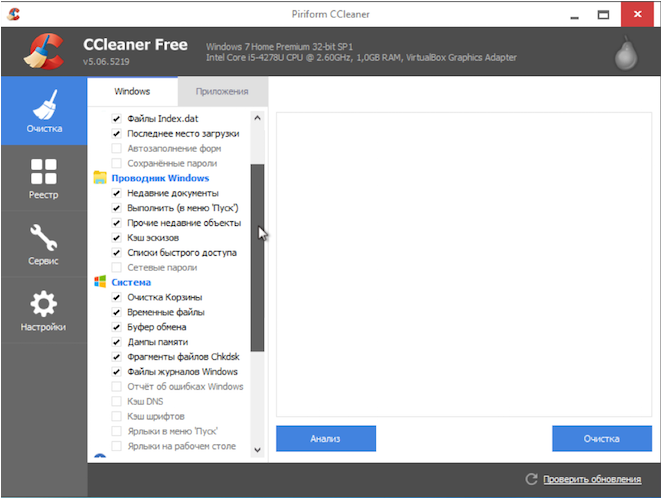Uncheck Последнее место загрузки
Viewport: 662px width, 499px height.
(x=117, y=133)
